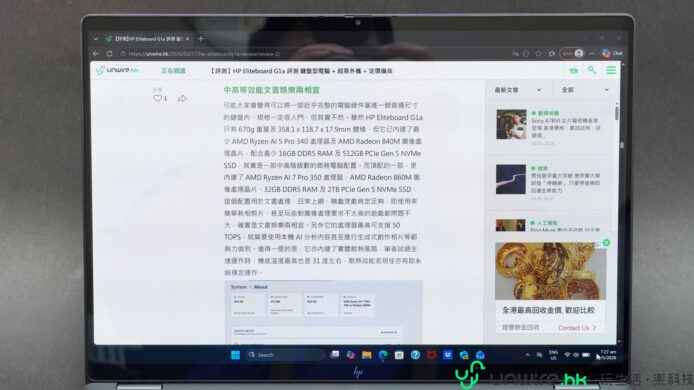Screen dimensions: 694x390
Task: Open the 健康 sidebar article thumbnail
Action: point(511,179)
